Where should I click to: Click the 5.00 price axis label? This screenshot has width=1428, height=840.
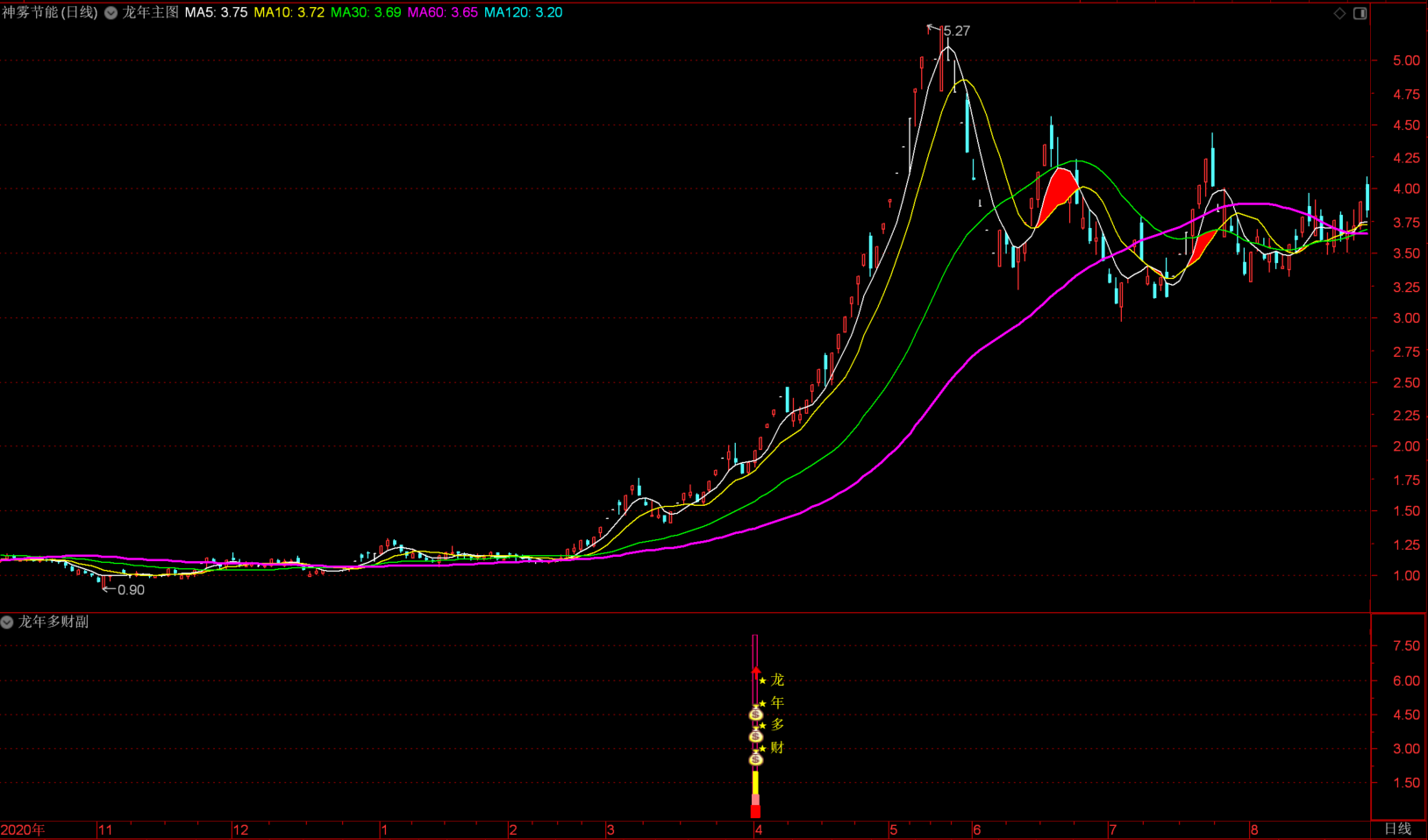coord(1406,61)
